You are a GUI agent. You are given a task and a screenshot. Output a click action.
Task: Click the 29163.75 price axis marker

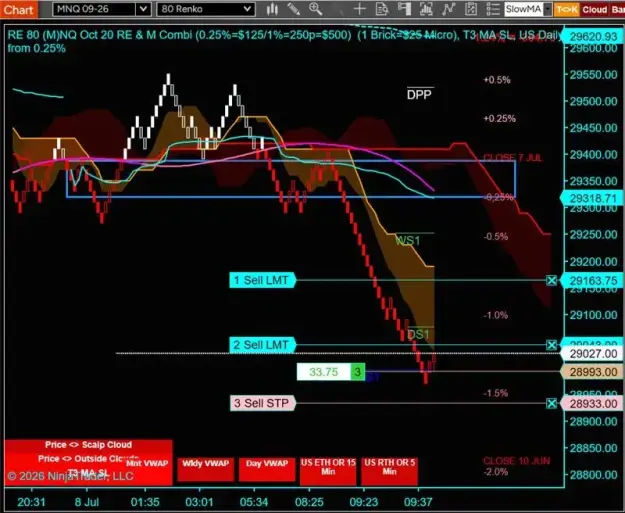point(592,281)
